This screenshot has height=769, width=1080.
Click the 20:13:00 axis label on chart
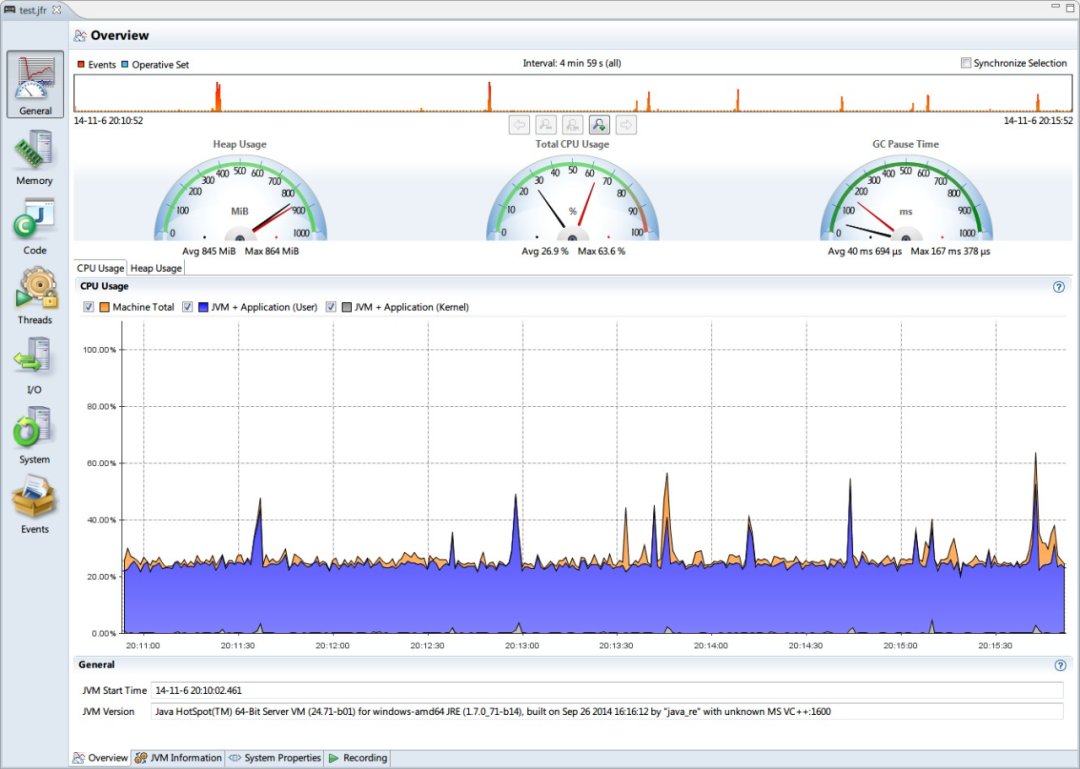pyautogui.click(x=522, y=646)
